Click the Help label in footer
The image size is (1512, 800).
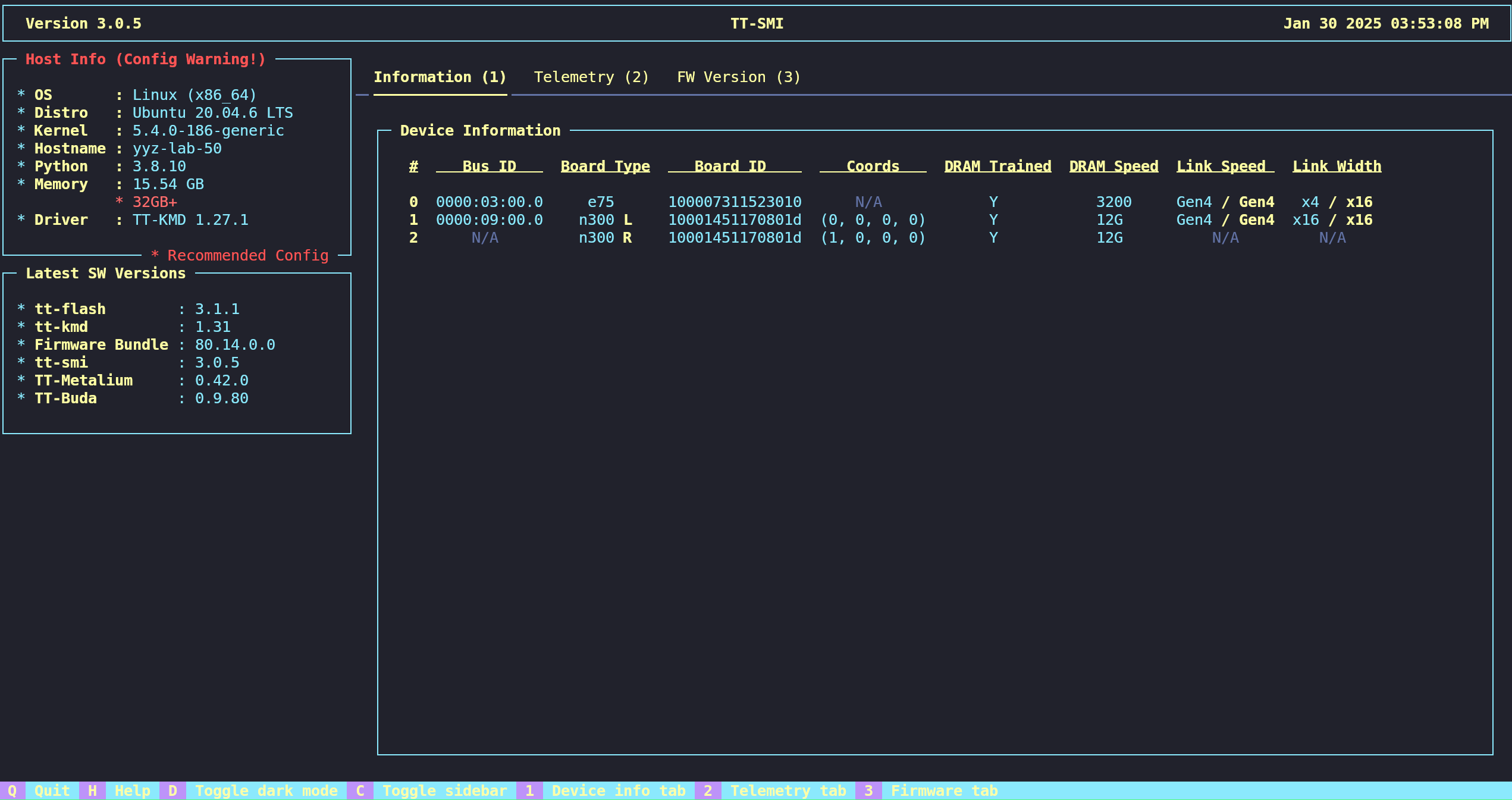(x=132, y=790)
